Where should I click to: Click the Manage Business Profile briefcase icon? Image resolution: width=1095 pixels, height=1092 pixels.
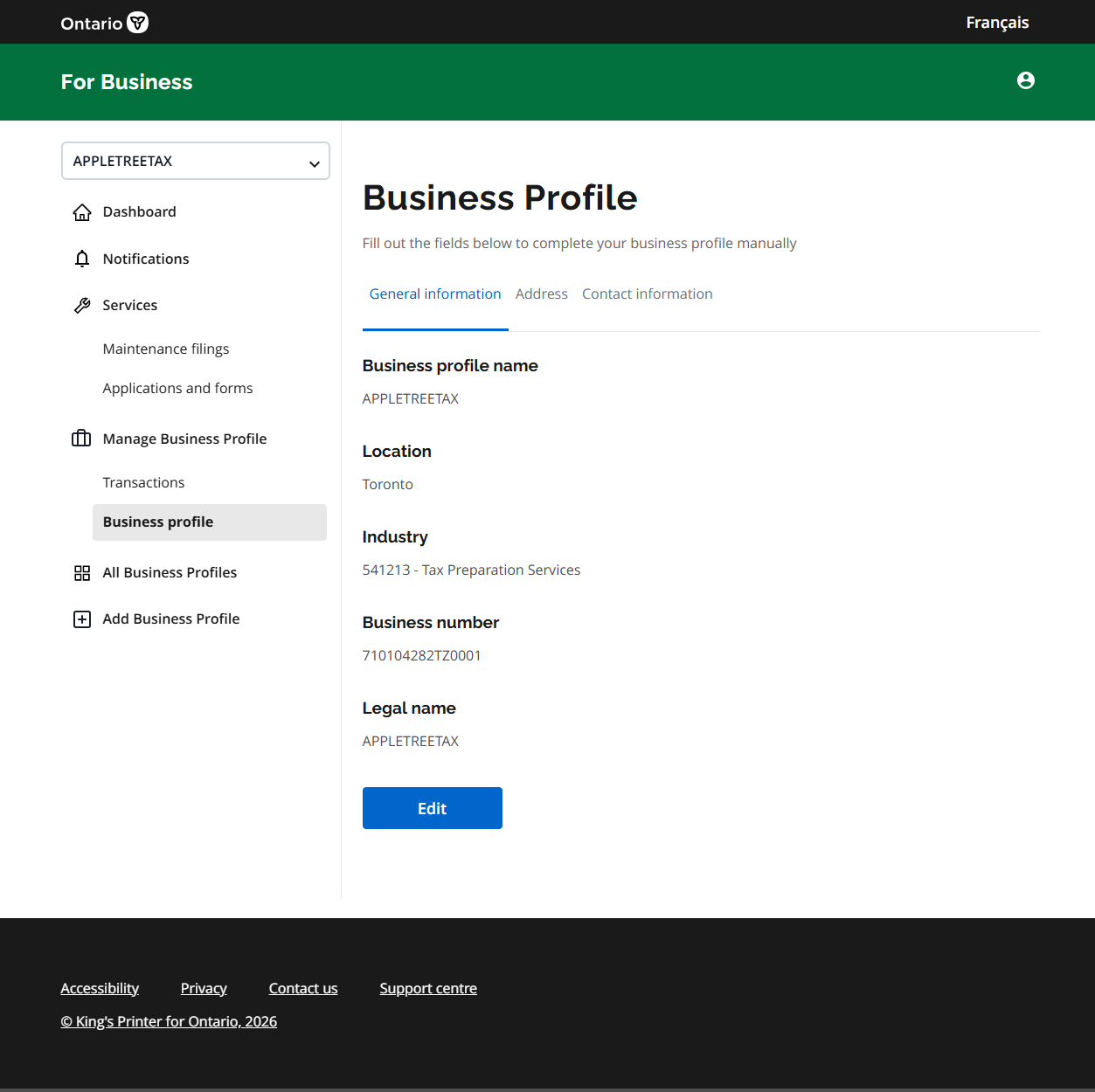pyautogui.click(x=81, y=439)
